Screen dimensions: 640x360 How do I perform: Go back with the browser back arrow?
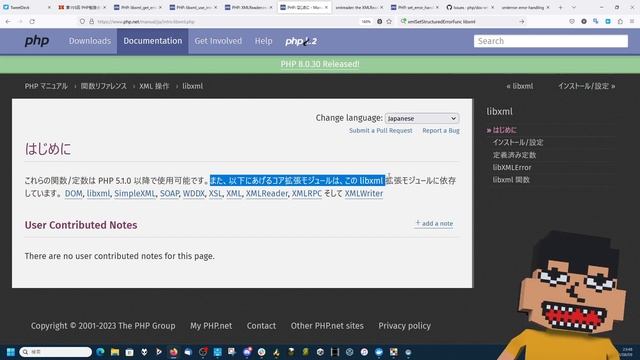click(9, 21)
